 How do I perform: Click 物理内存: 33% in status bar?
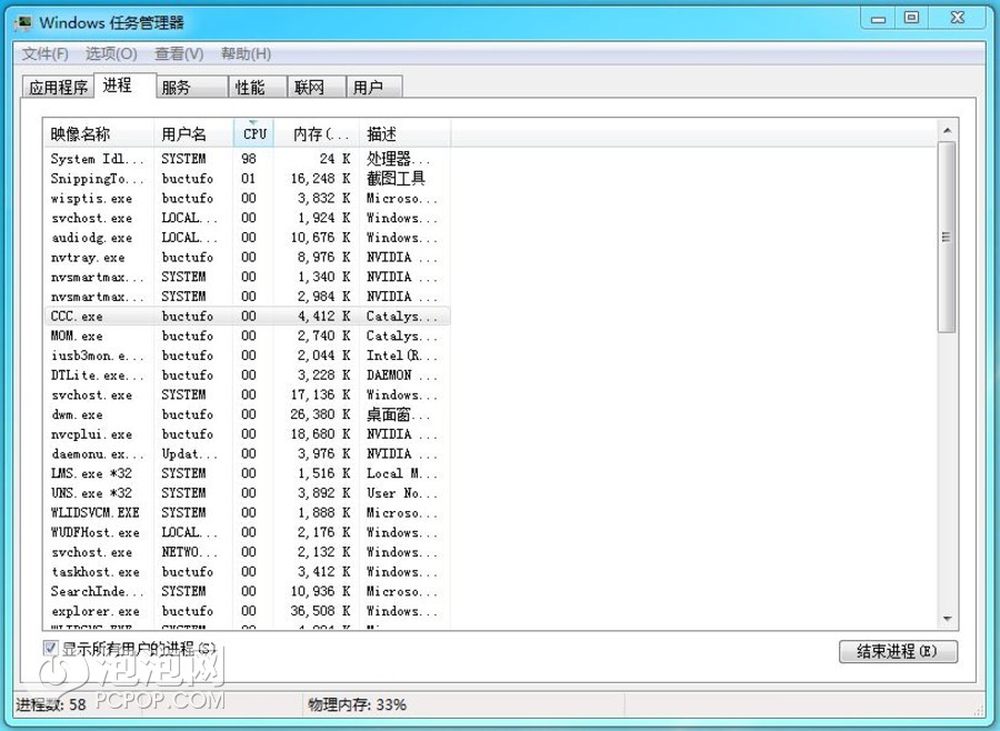(x=357, y=705)
